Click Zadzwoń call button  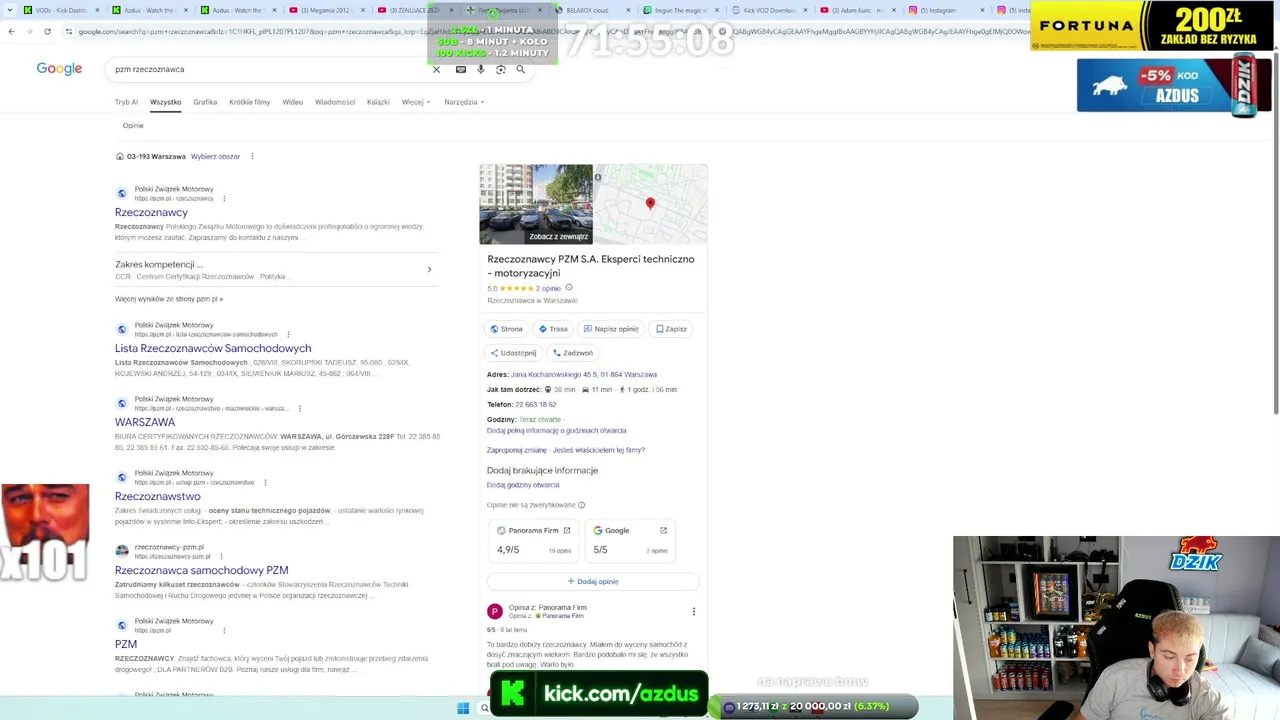click(x=573, y=353)
